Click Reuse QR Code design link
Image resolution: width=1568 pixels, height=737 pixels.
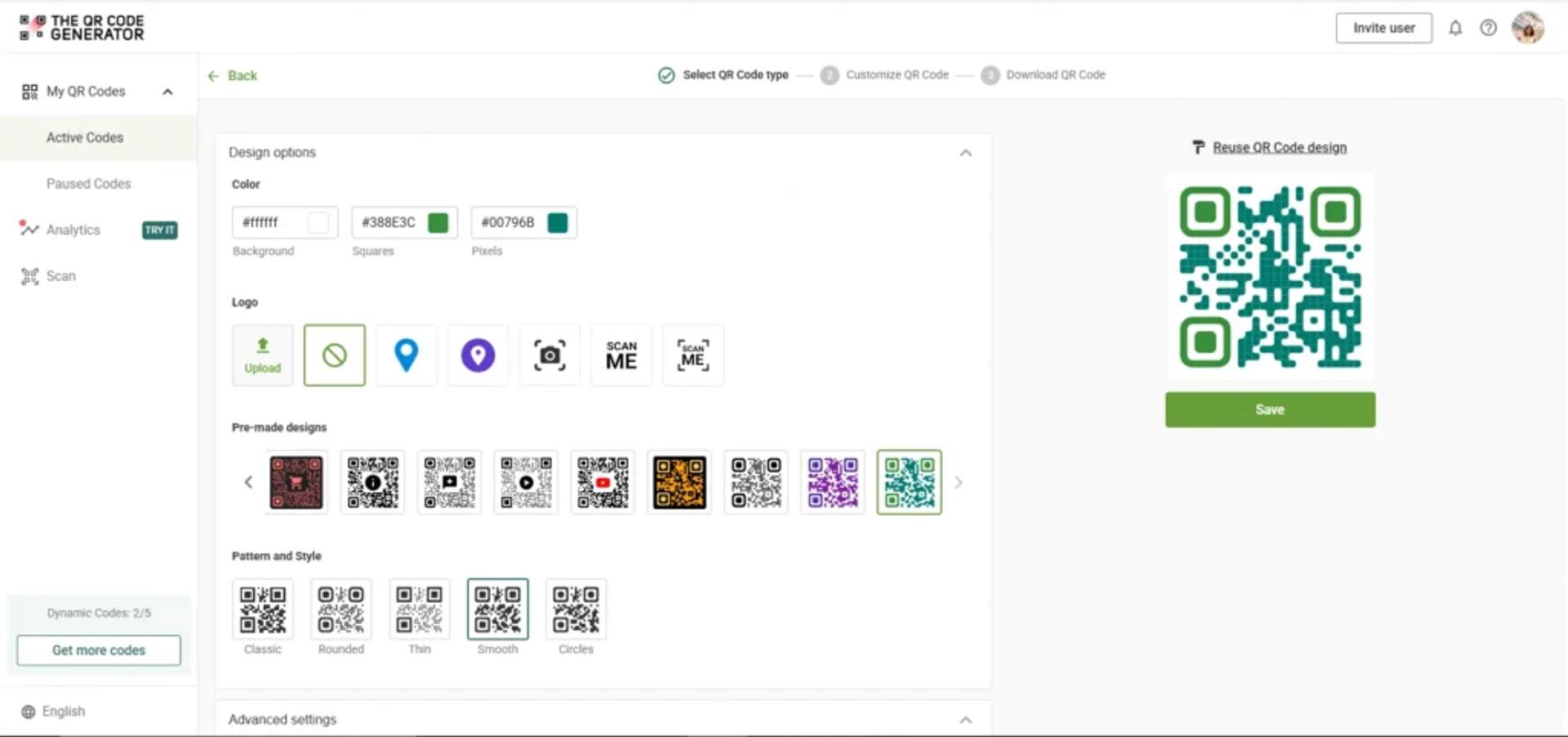pos(1279,148)
